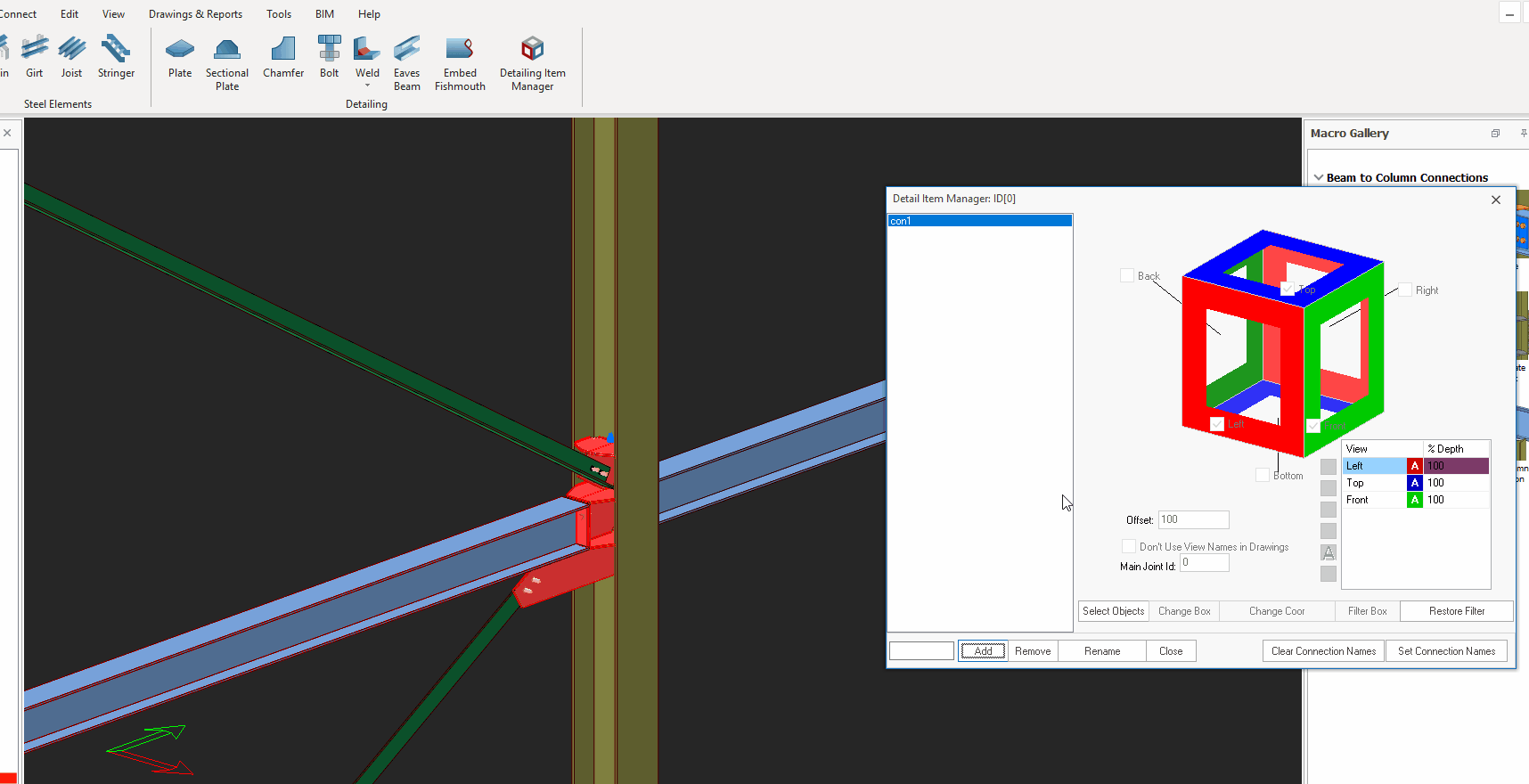The width and height of the screenshot is (1529, 784).
Task: Click the Offset input field
Action: pos(1193,519)
